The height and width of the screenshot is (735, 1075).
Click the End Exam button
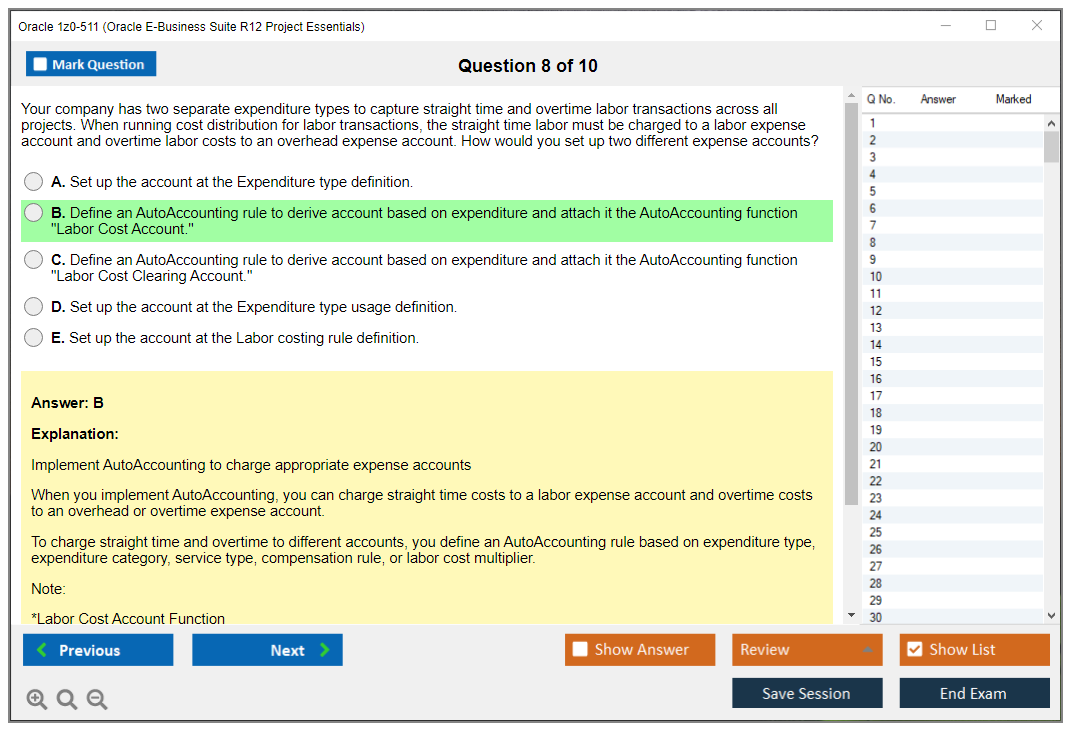pyautogui.click(x=974, y=693)
